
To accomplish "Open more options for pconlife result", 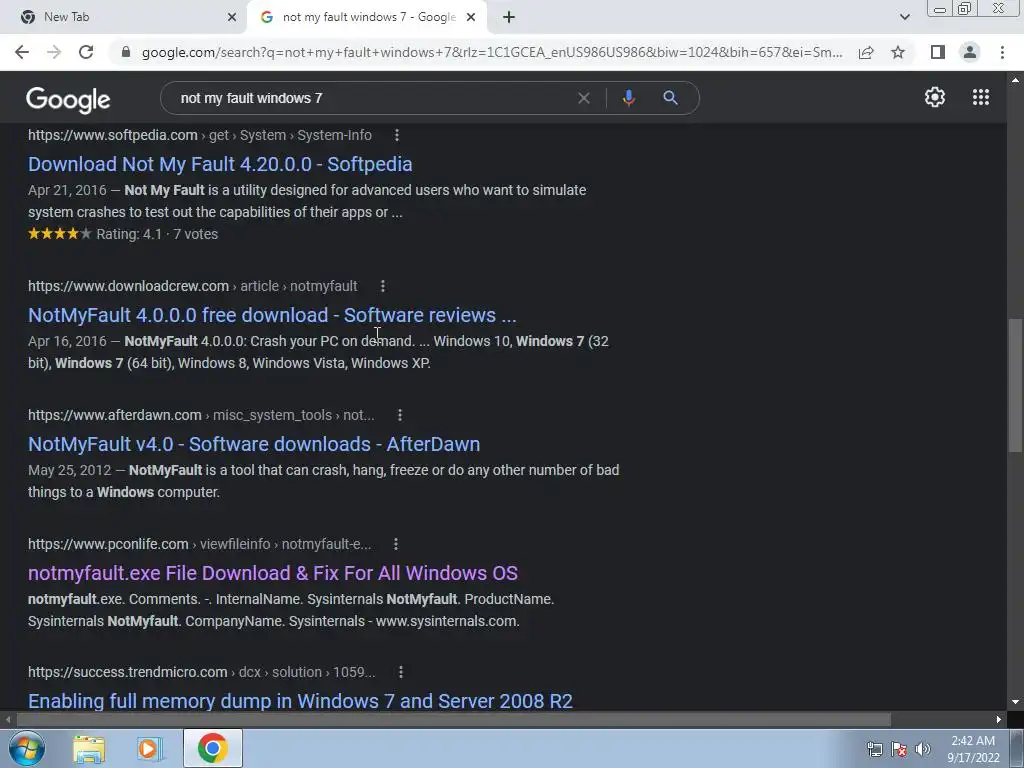I will 396,544.
